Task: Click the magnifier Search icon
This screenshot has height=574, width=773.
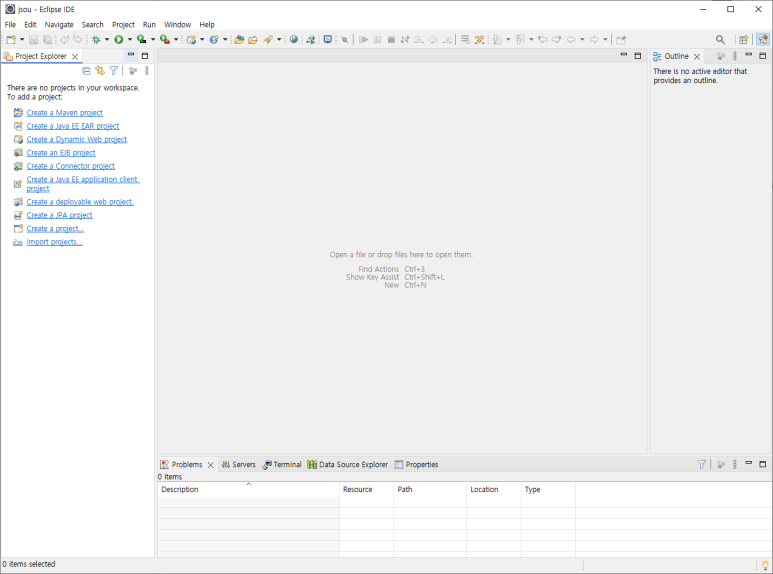Action: tap(720, 39)
